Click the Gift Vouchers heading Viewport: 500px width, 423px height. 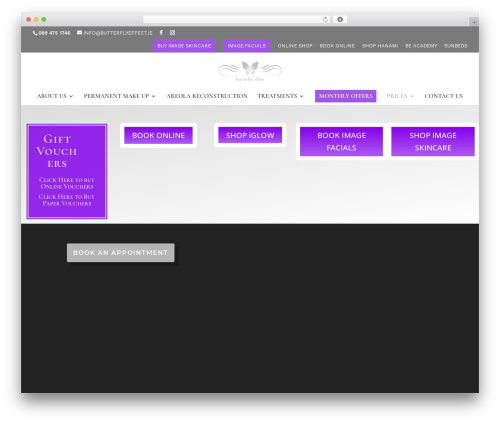[57, 151]
